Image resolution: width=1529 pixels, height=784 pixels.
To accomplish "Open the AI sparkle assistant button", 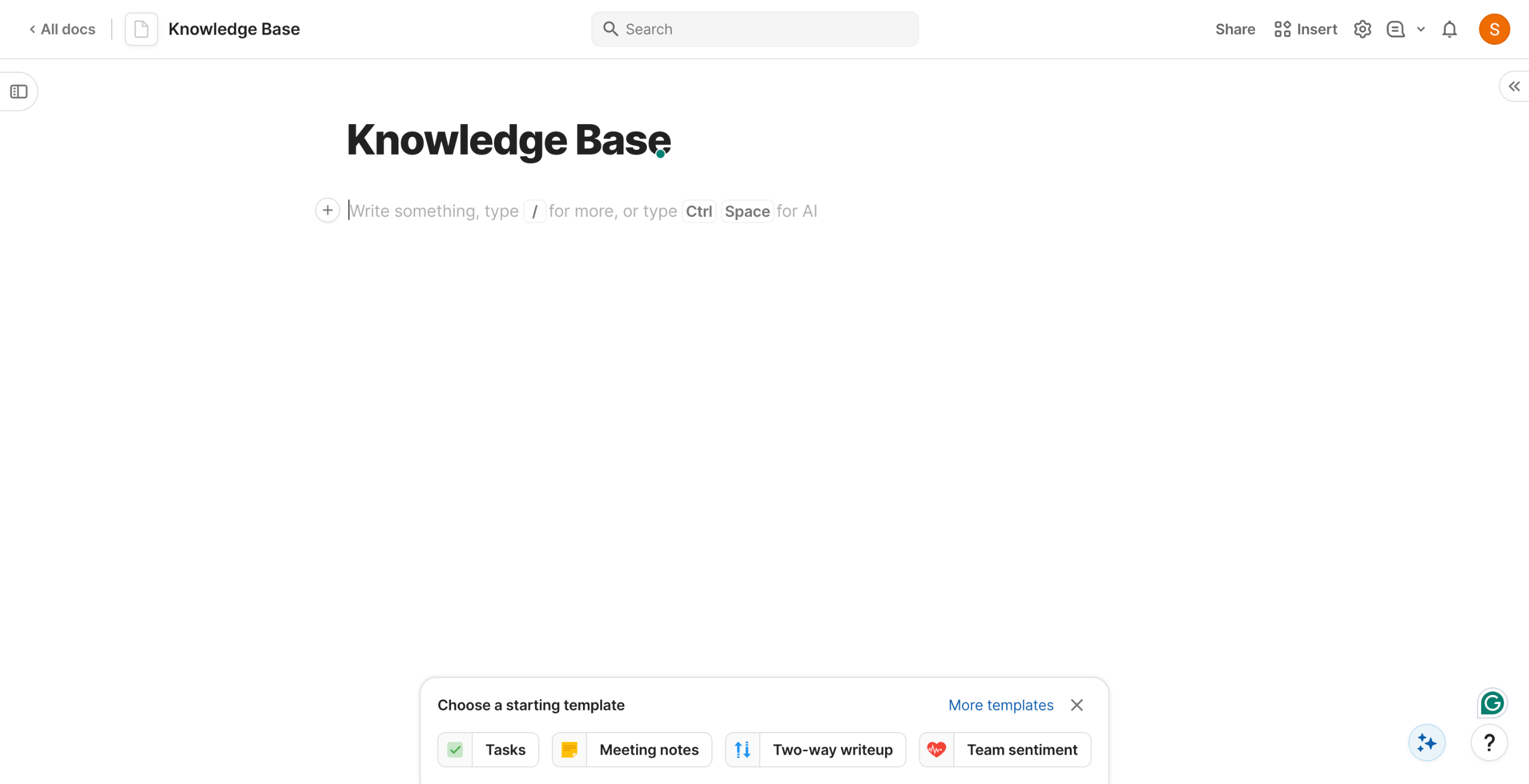I will click(1426, 743).
